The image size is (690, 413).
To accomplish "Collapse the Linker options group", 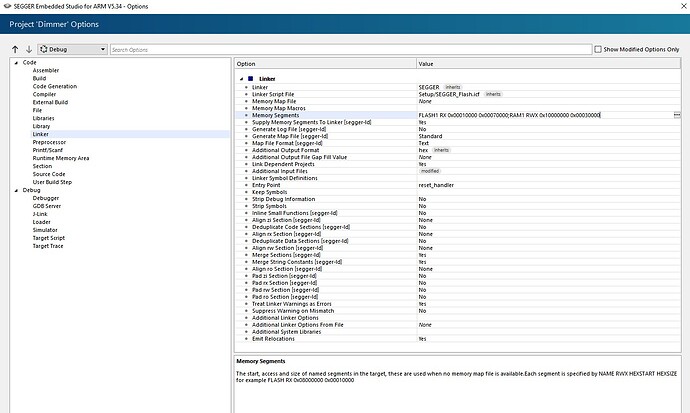I will 241,78.
